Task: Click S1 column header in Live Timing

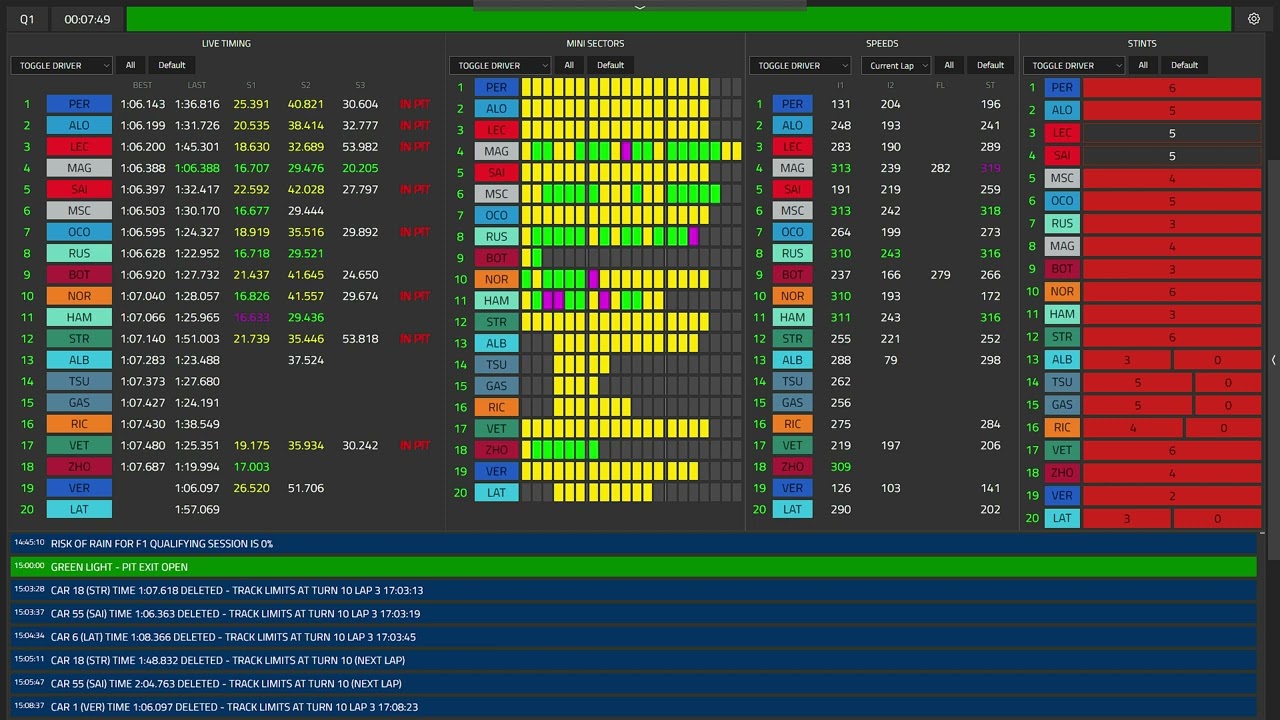Action: pos(251,85)
